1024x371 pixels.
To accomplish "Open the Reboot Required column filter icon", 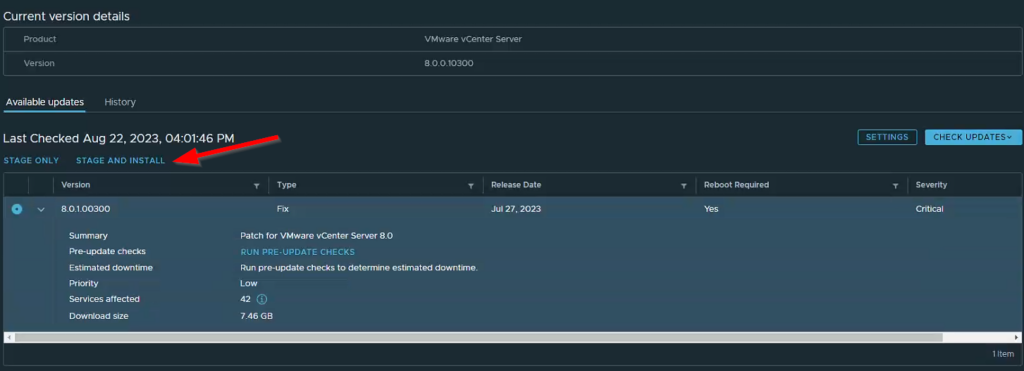I will point(895,186).
